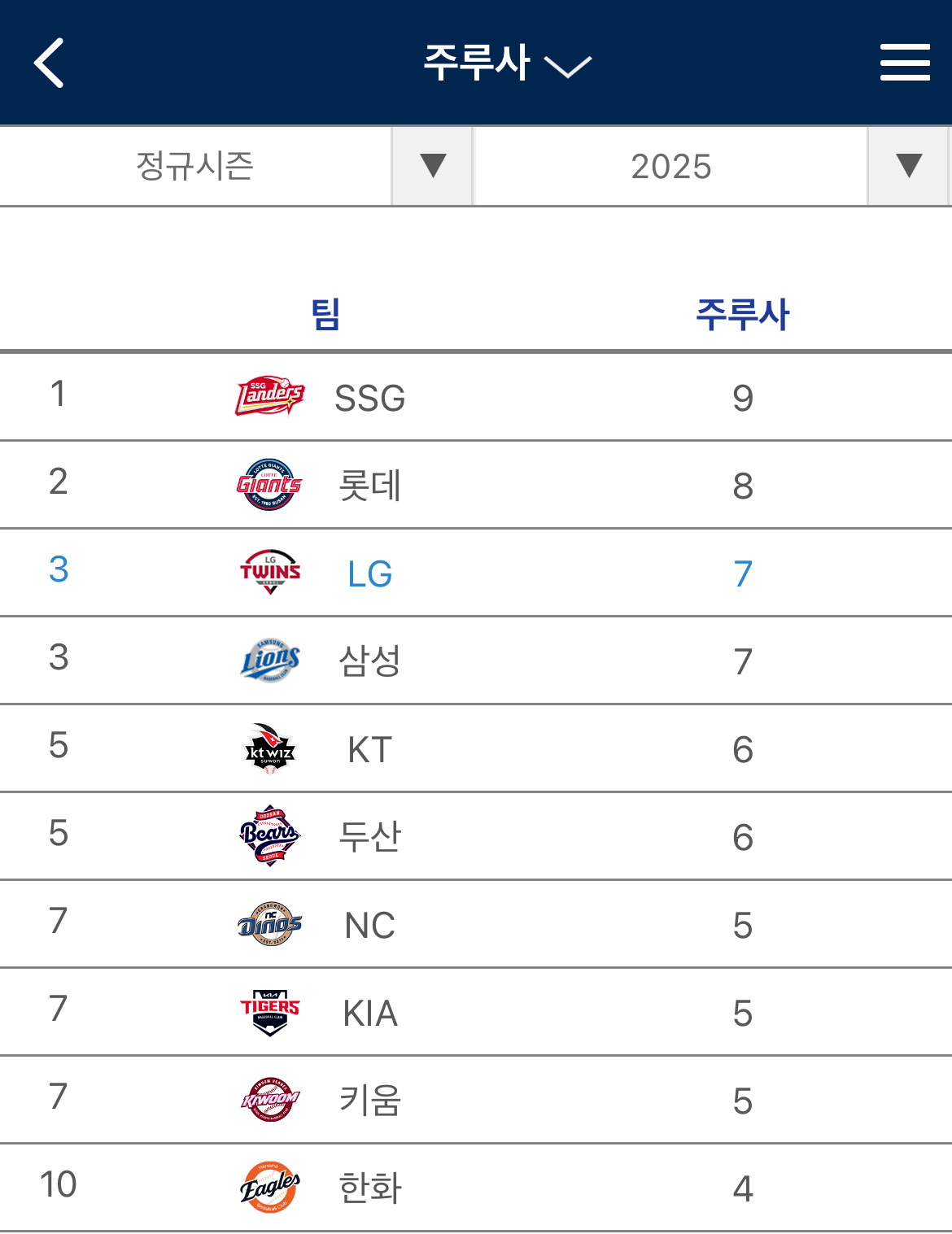This screenshot has width=952, height=1234.
Task: Tap the Doosan Bears logo
Action: click(x=270, y=835)
